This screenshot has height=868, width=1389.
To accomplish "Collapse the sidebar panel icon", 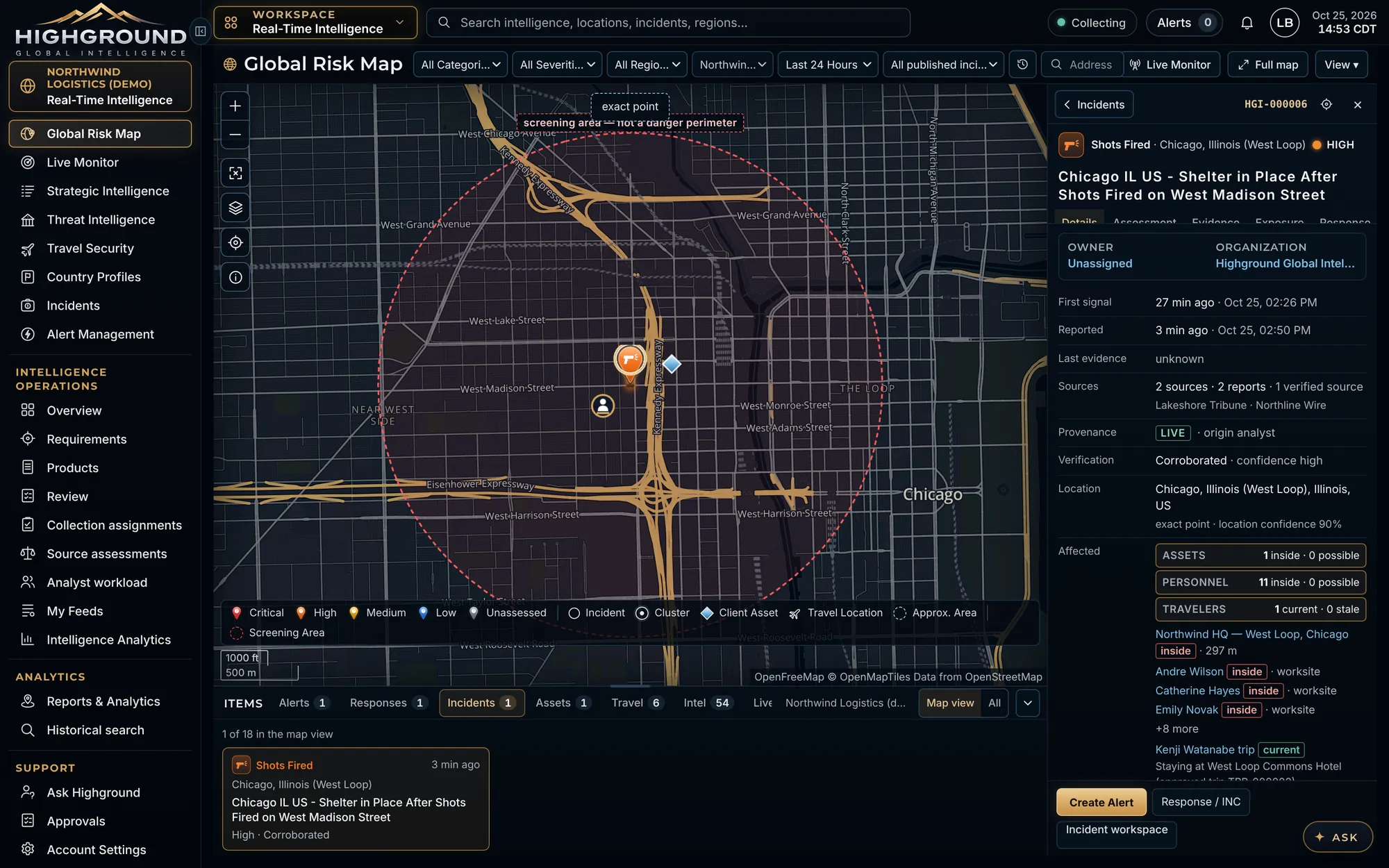I will tap(201, 31).
